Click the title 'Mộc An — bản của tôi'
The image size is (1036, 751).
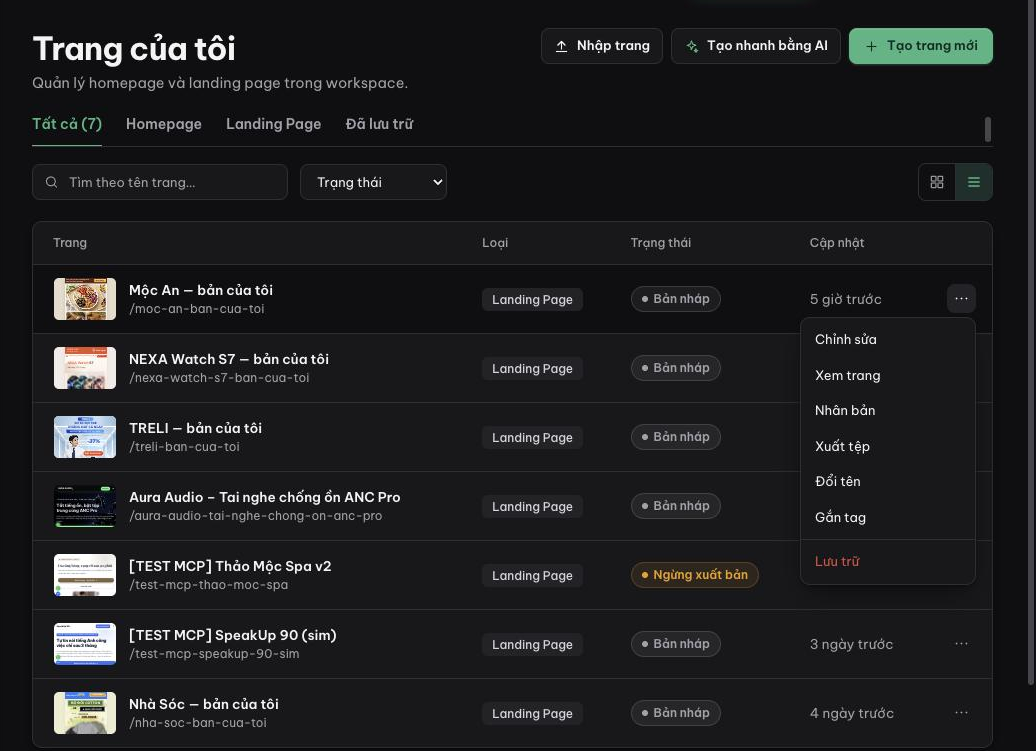coord(201,290)
